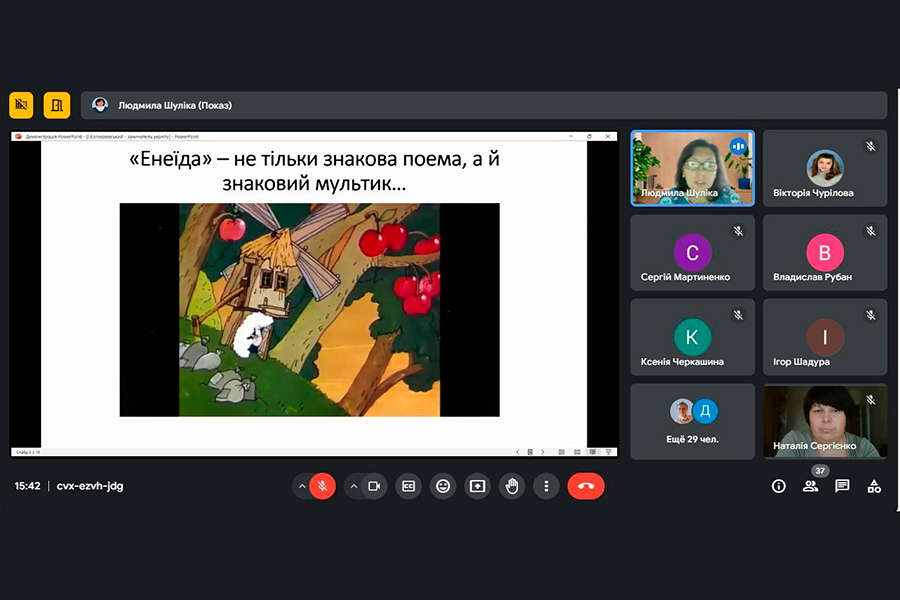Select Ігор Шадура participant tile
This screenshot has width=900, height=600.
pos(825,337)
